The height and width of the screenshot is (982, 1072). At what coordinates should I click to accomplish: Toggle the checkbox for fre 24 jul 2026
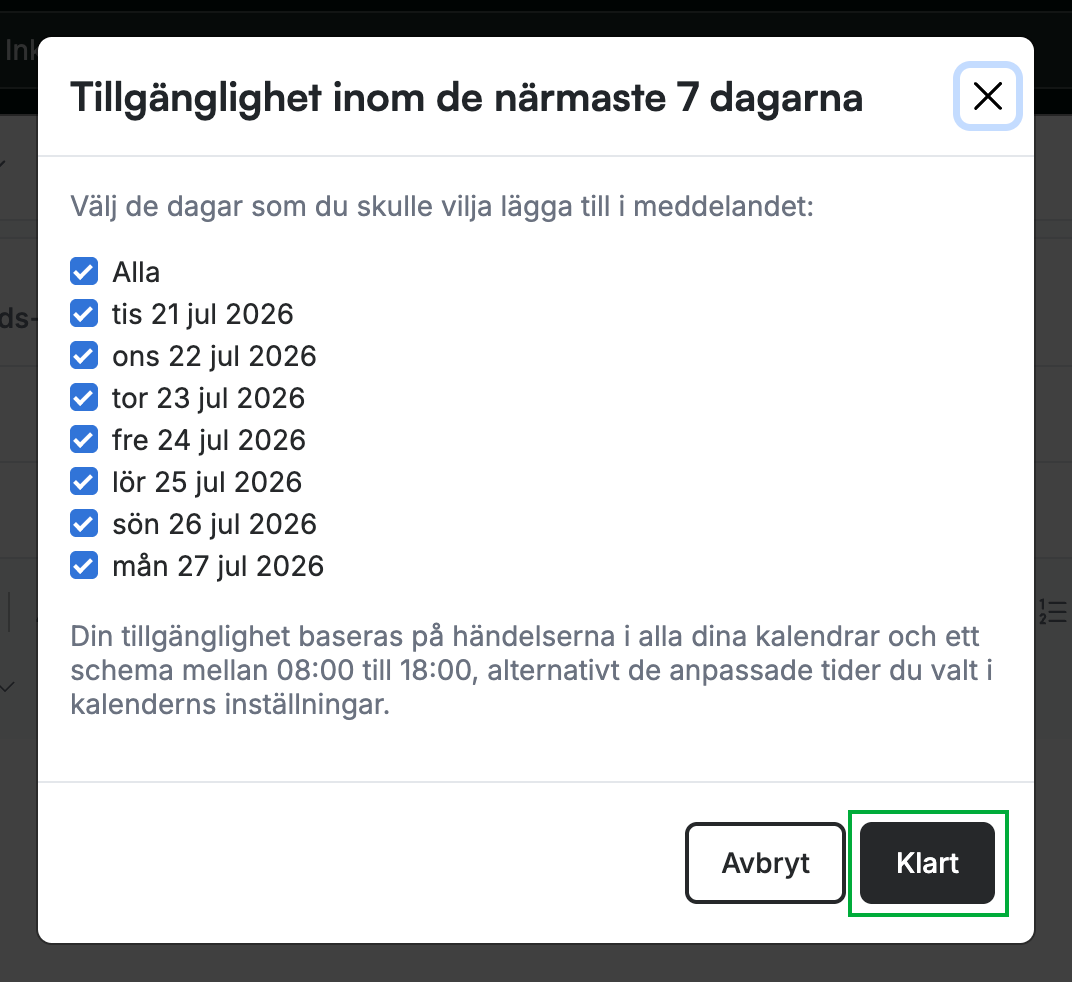84,440
